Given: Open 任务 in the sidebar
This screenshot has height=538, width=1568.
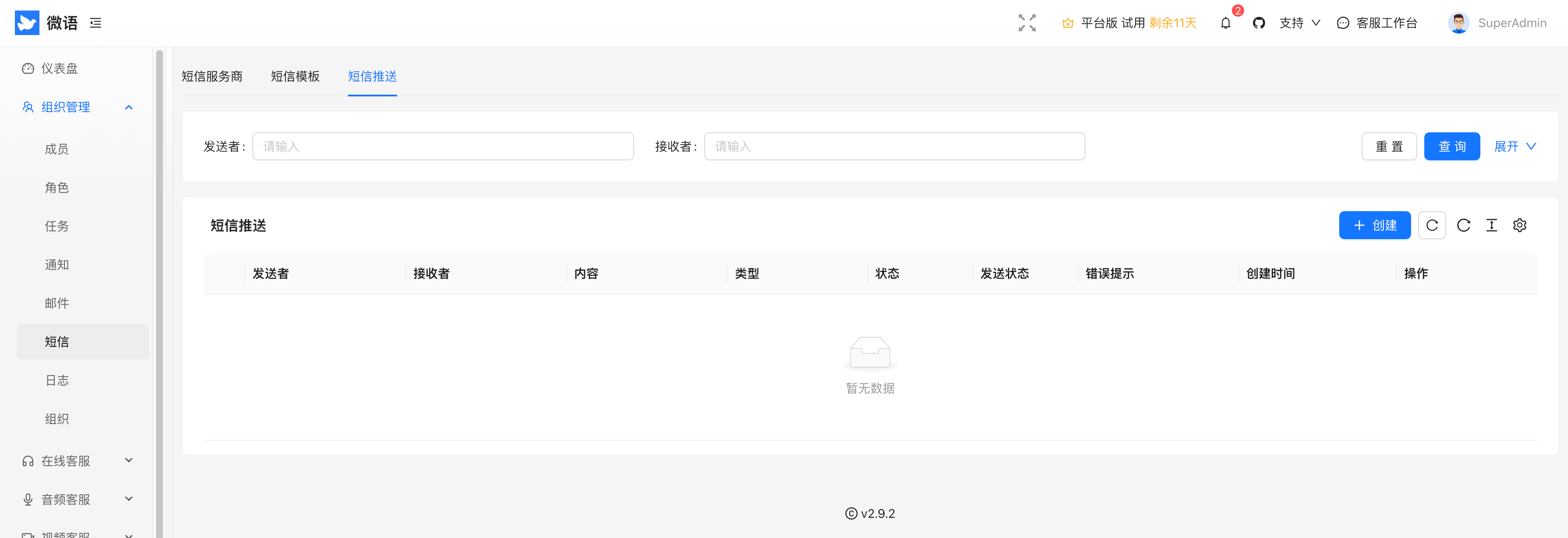Looking at the screenshot, I should coord(83,227).
